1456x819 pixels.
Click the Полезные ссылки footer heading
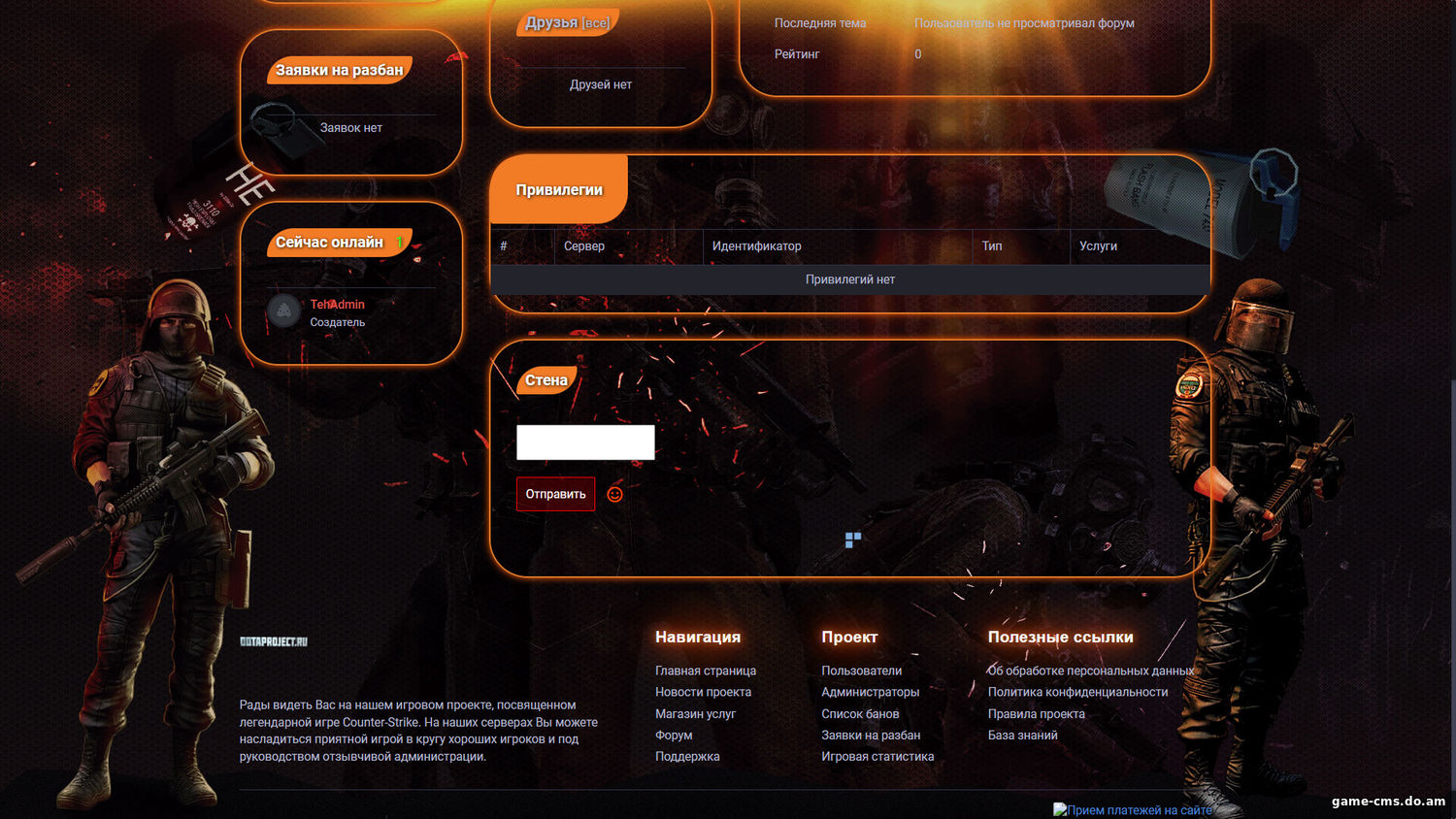(x=1061, y=637)
